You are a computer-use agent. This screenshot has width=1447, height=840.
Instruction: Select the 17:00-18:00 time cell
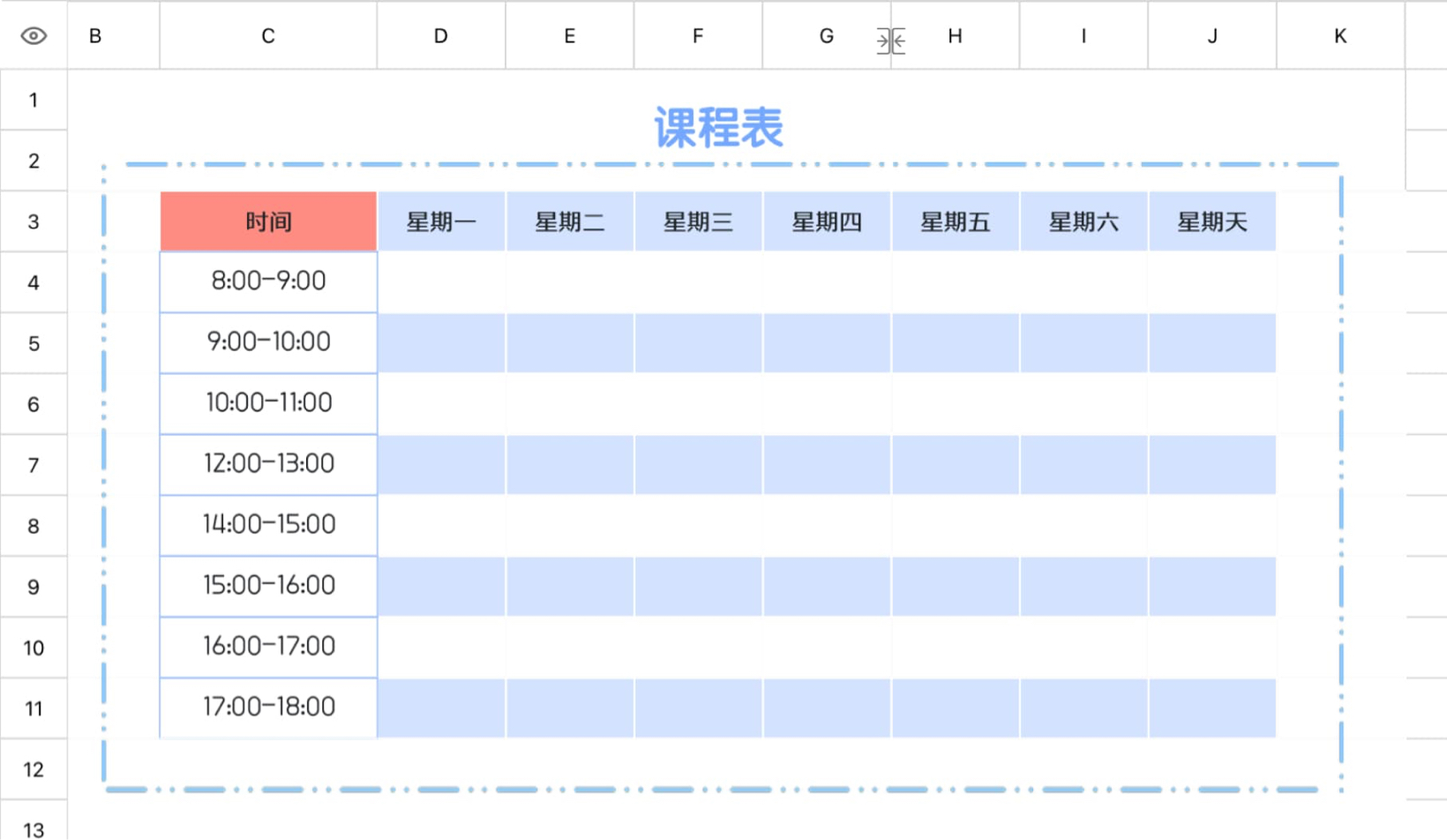[x=268, y=709]
